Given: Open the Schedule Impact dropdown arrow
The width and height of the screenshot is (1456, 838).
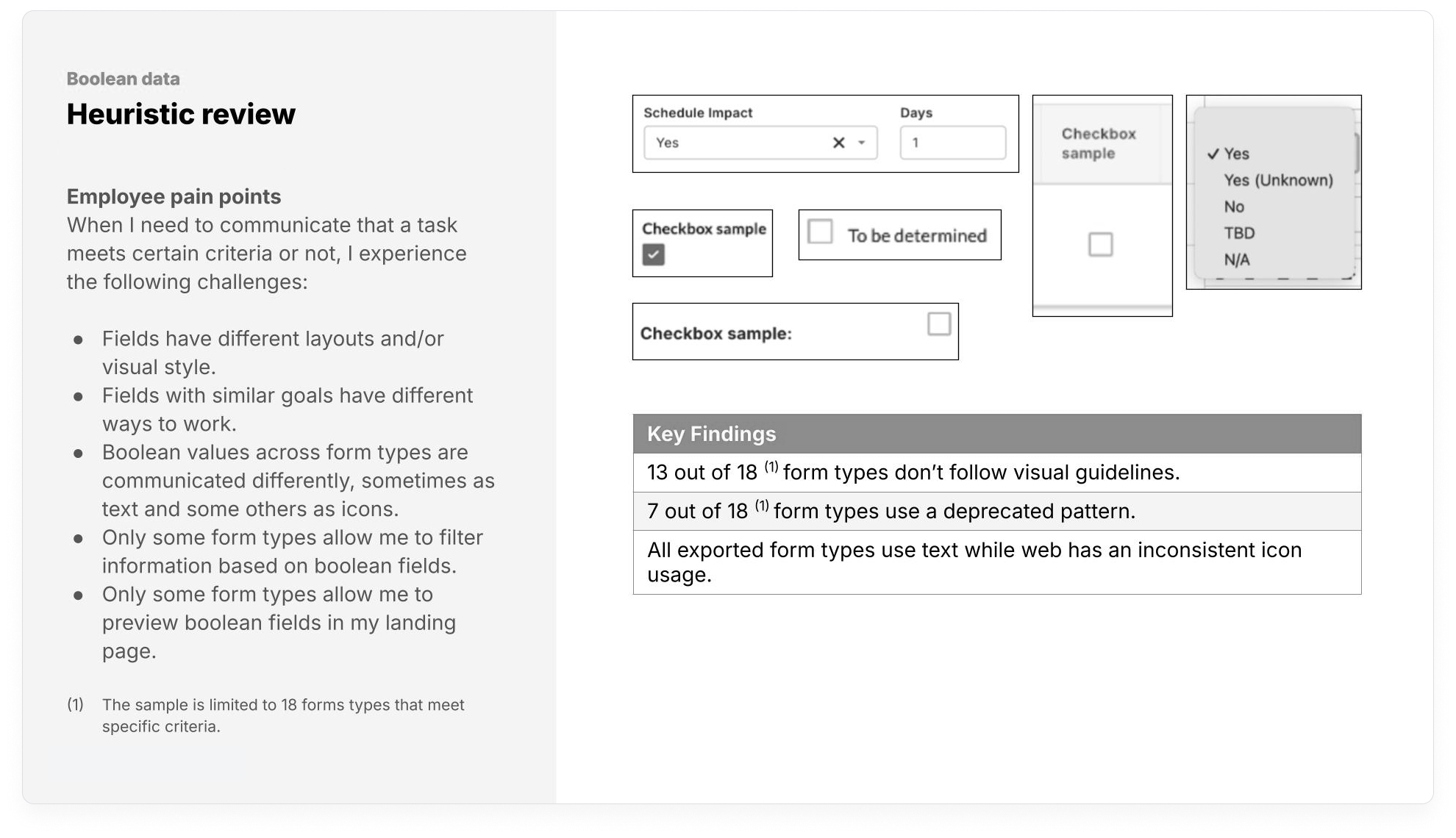Looking at the screenshot, I should pos(862,143).
